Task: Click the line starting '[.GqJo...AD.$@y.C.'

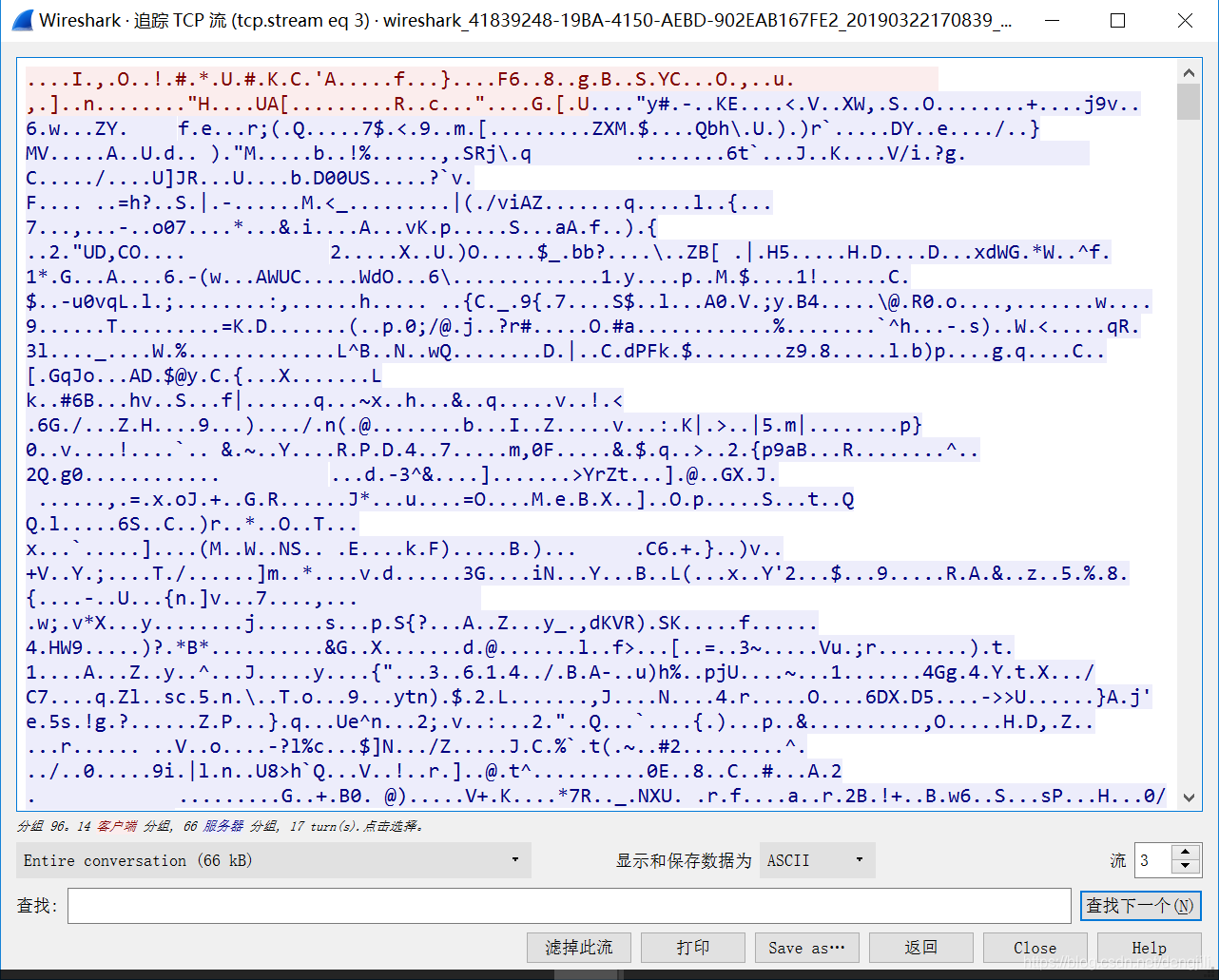Action: tap(203, 375)
